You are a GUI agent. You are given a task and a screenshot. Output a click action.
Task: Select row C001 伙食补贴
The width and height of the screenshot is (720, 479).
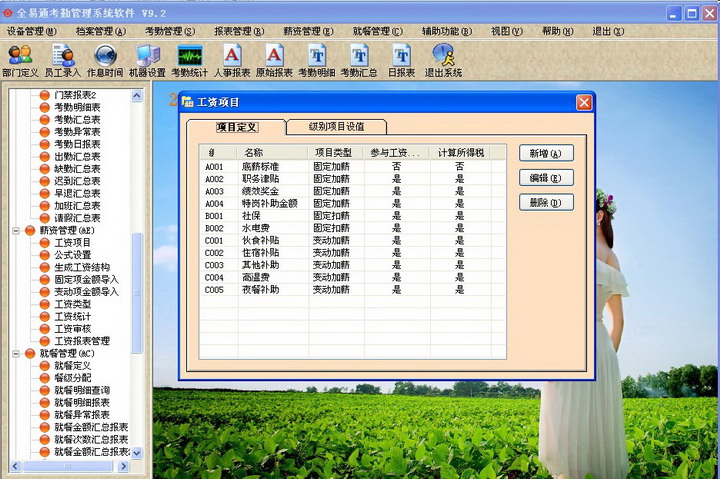353,241
